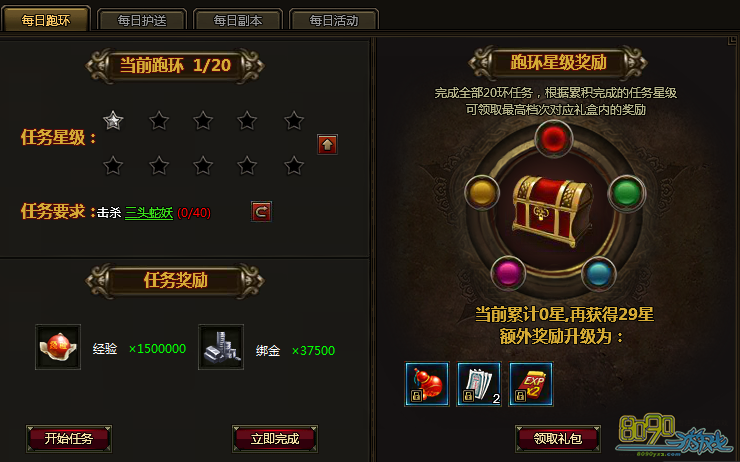Select the yellow gem orb
Viewport: 740px width, 462px height.
[482, 193]
